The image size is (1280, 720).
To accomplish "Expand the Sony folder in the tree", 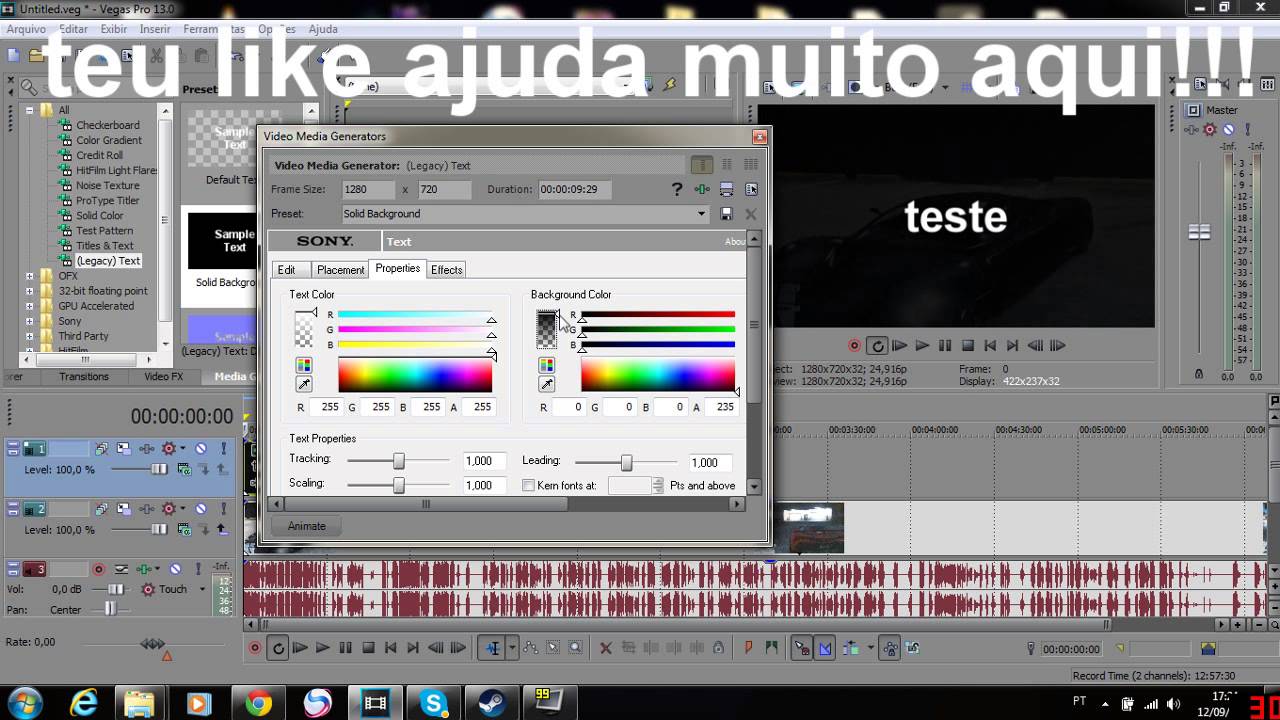I will point(29,321).
